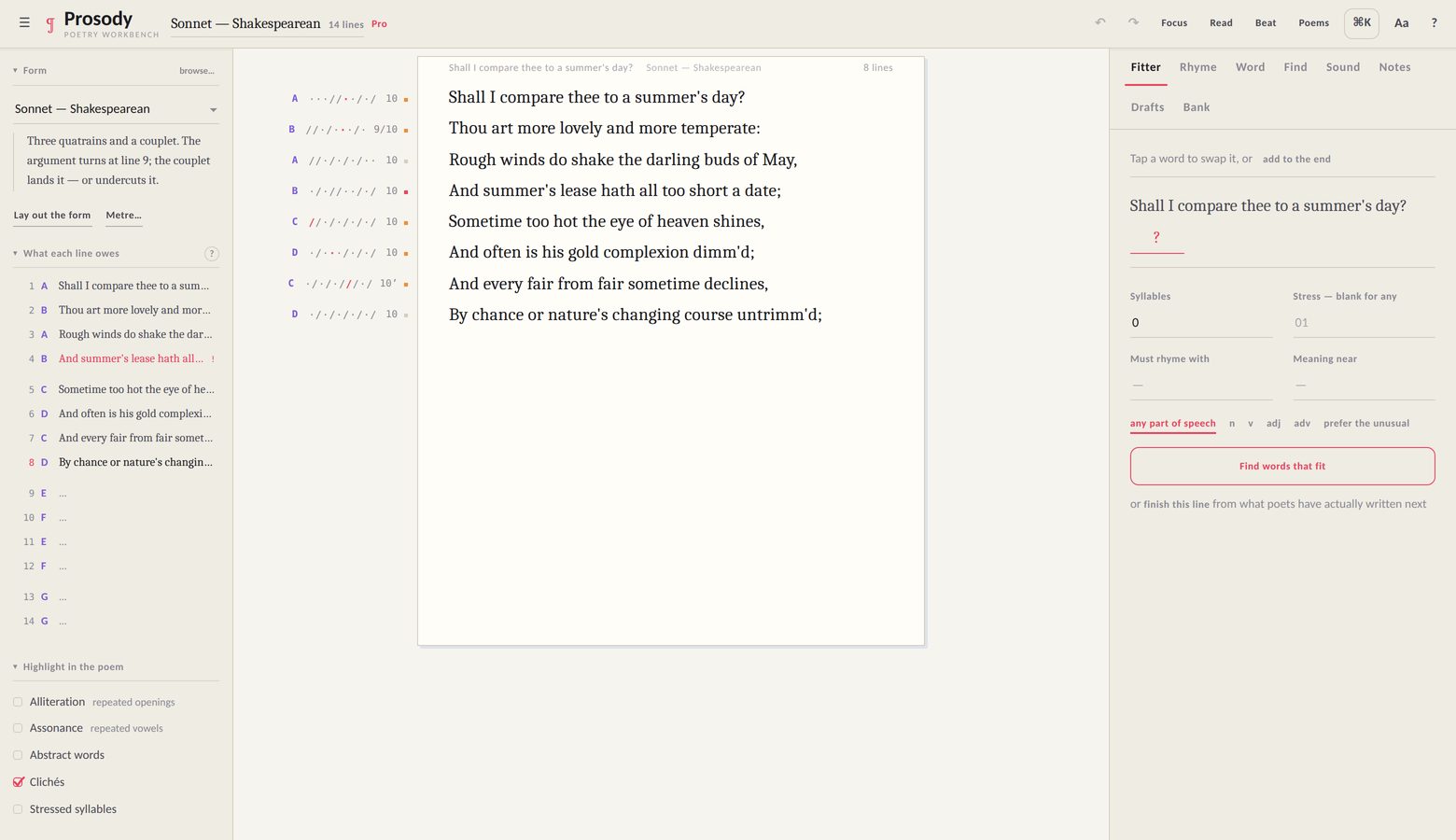
Task: Select empty line 14 G in outline
Action: 119,622
